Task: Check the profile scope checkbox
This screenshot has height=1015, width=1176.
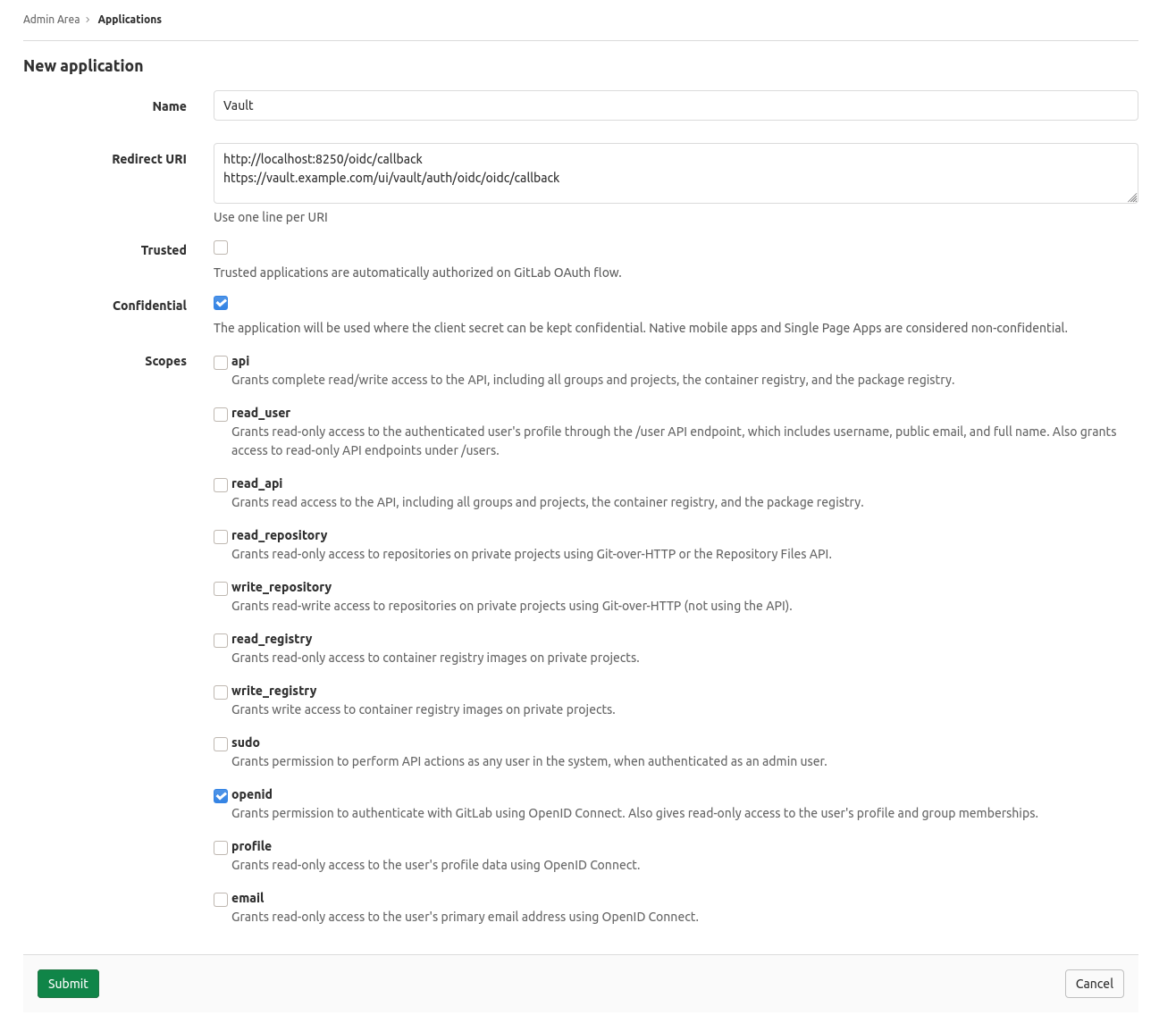Action: [x=221, y=847]
